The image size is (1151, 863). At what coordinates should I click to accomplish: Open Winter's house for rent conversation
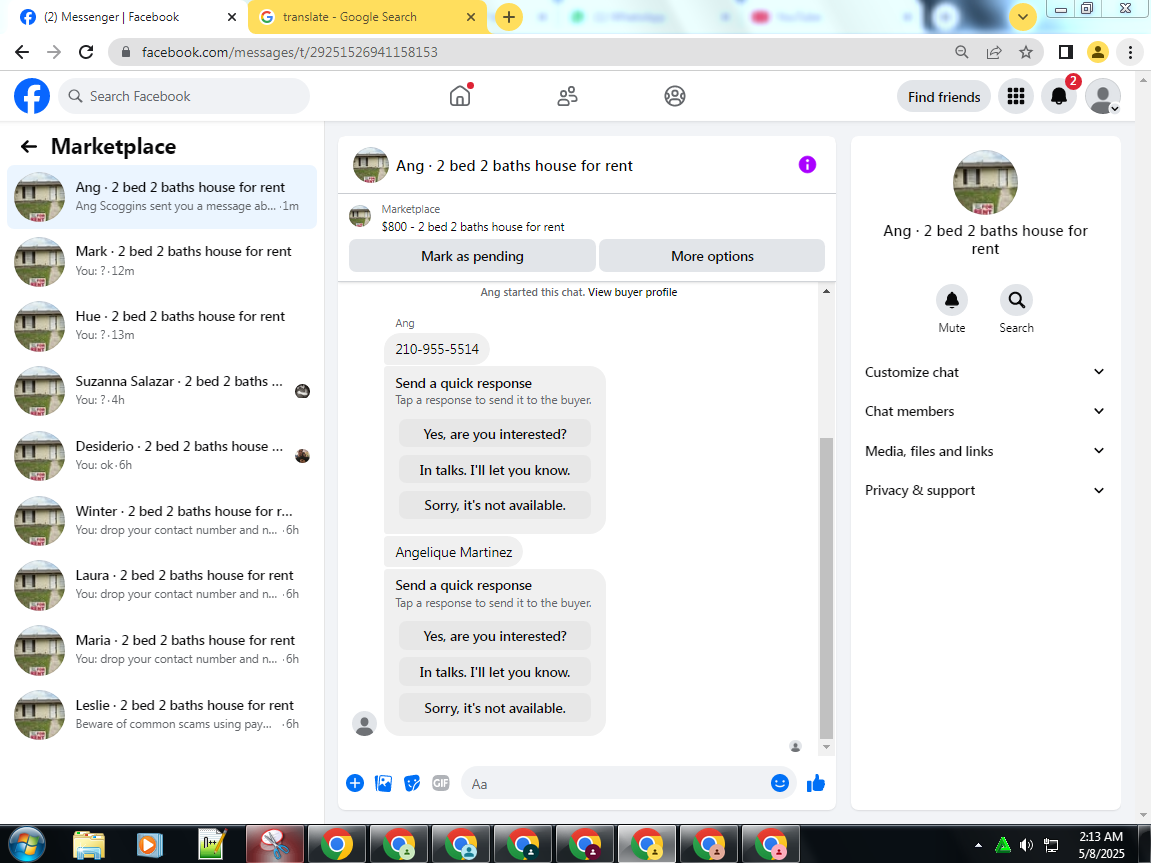162,520
